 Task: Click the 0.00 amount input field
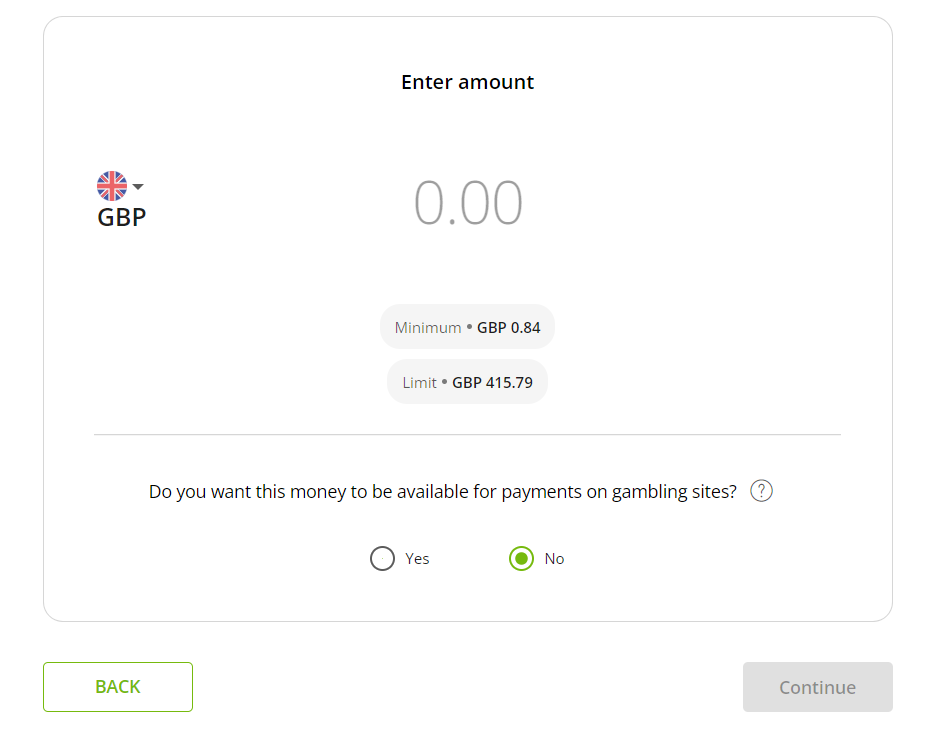coord(468,203)
